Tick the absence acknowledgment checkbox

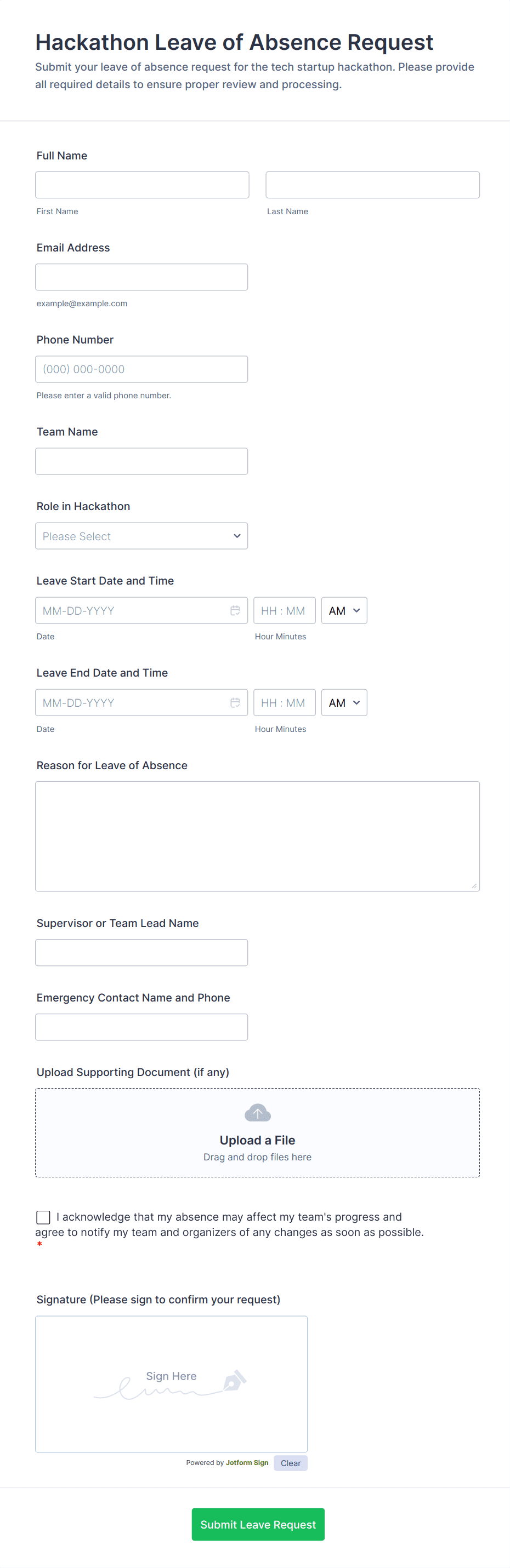[43, 1217]
